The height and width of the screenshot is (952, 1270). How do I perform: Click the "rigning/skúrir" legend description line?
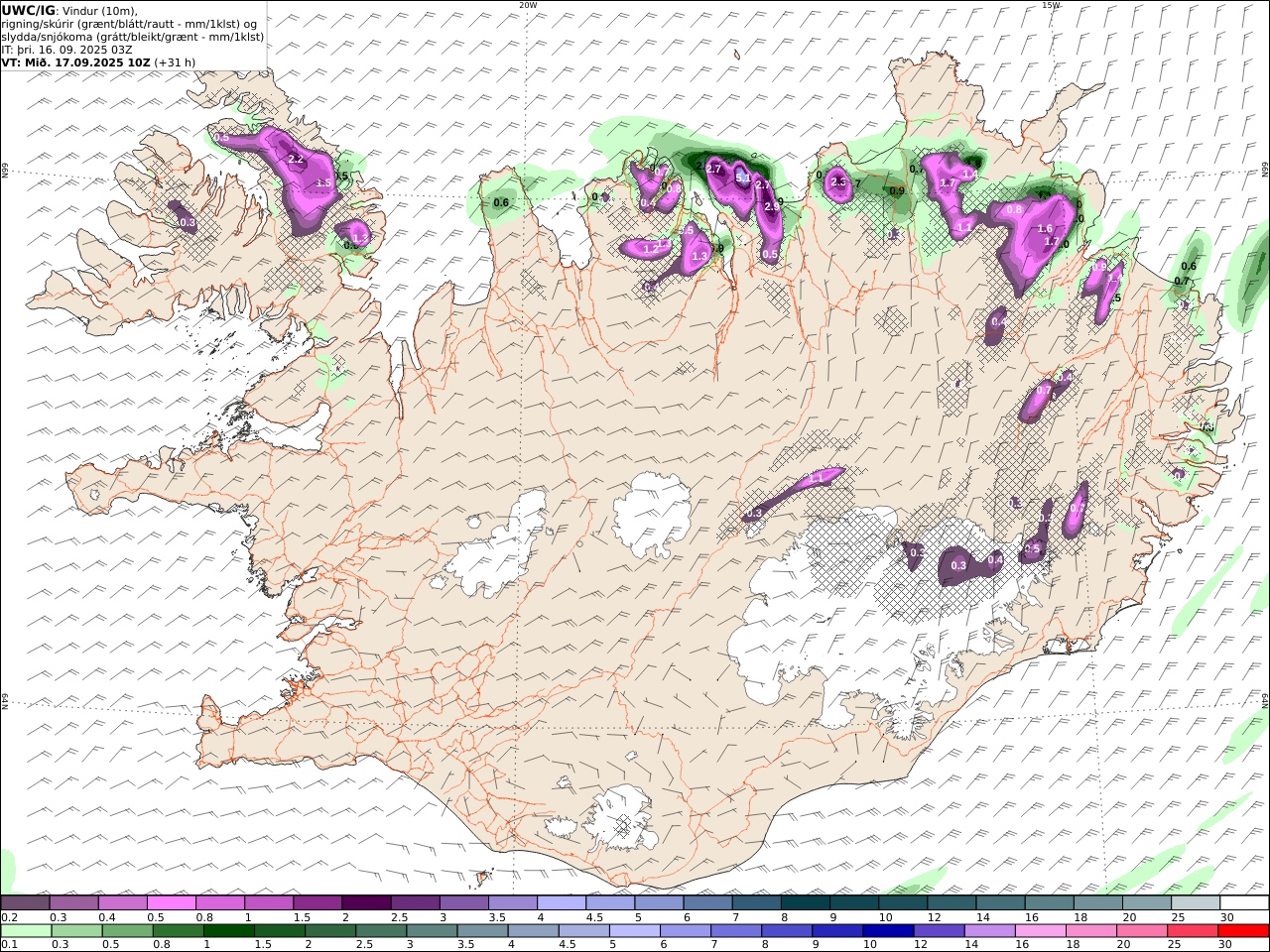pyautogui.click(x=129, y=24)
